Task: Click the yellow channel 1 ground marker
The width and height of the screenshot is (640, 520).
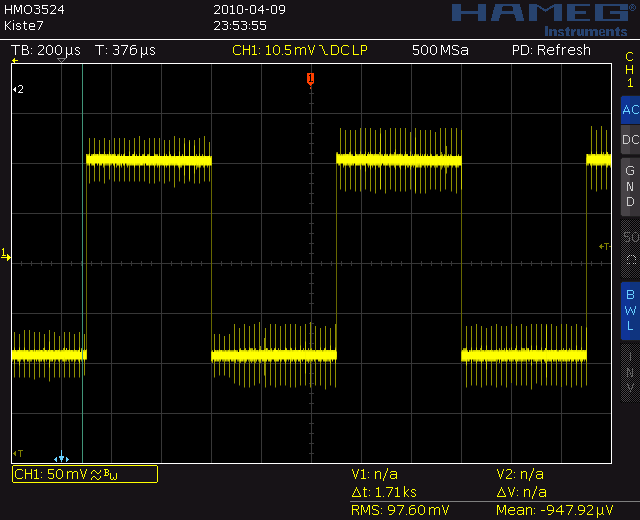Action: click(6, 254)
